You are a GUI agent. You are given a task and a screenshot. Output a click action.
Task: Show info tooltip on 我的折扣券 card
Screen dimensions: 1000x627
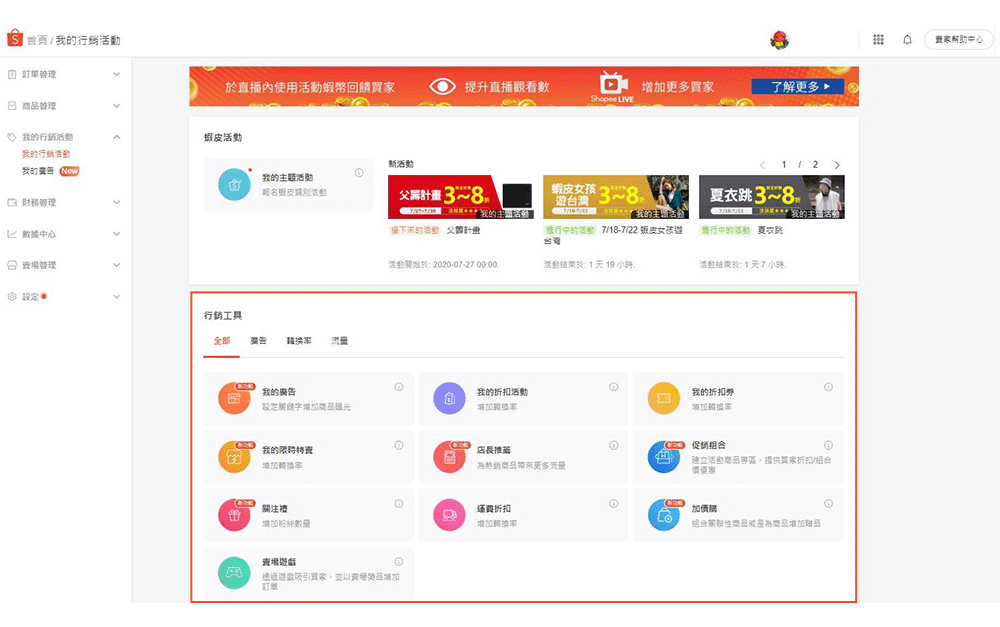tap(828, 387)
